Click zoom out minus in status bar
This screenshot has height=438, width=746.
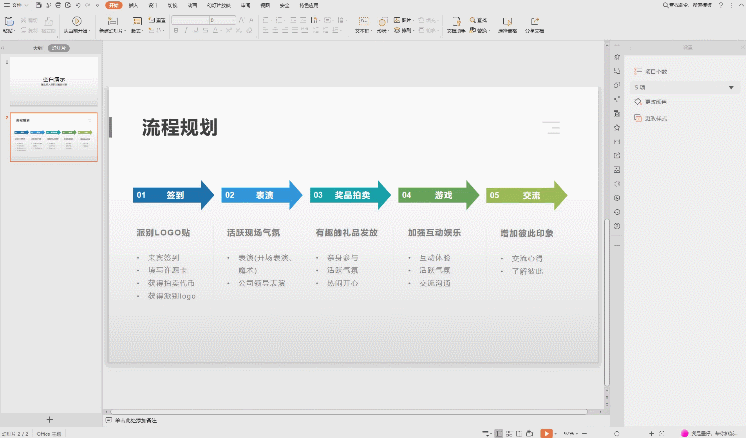coord(584,433)
